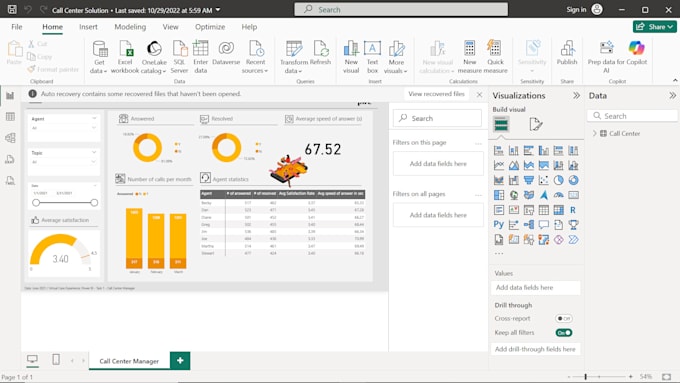The image size is (680, 383).
Task: Collapse the ribbon with the chevron
Action: tap(675, 80)
